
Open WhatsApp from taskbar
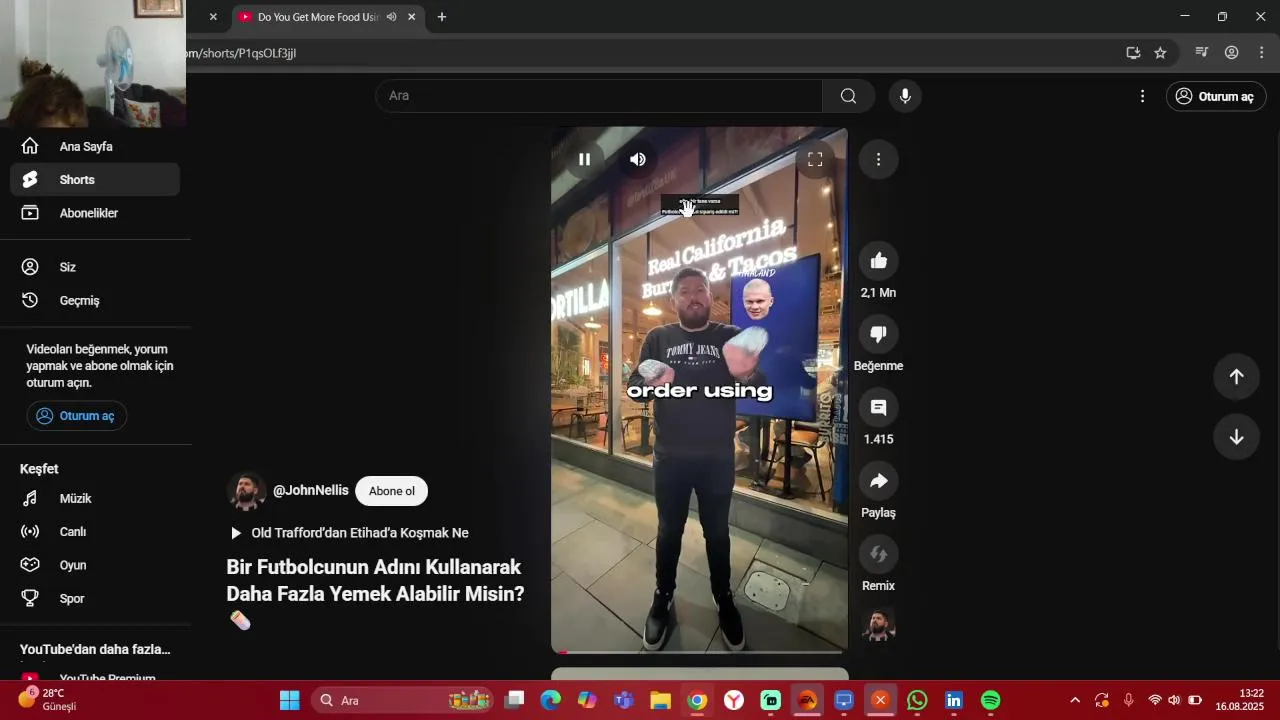click(917, 700)
